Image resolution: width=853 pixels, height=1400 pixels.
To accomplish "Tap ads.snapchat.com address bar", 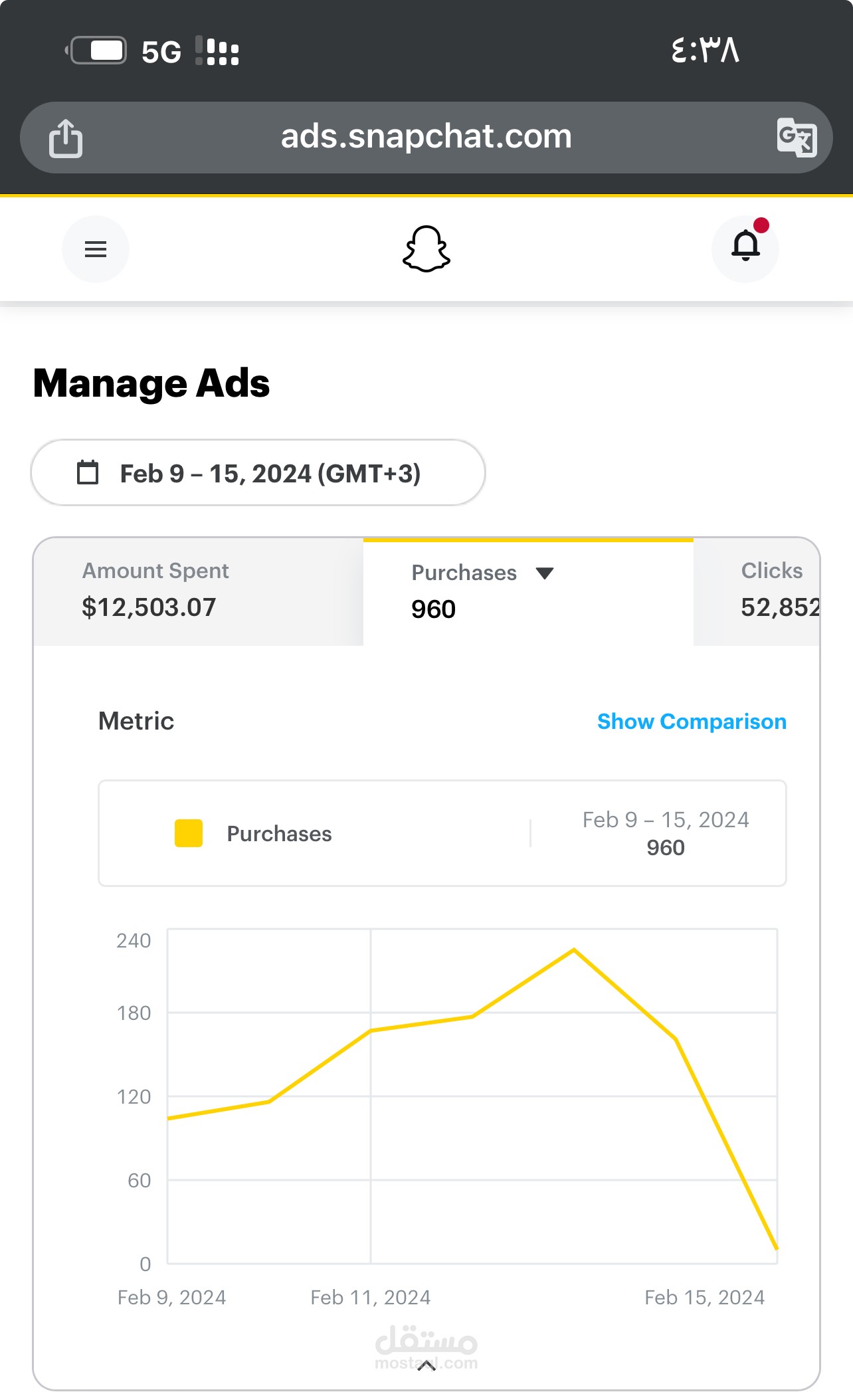I will [427, 138].
